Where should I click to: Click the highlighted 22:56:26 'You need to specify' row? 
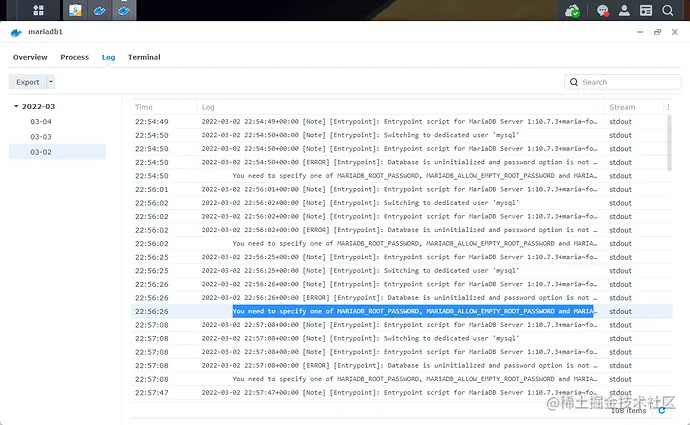click(401, 311)
